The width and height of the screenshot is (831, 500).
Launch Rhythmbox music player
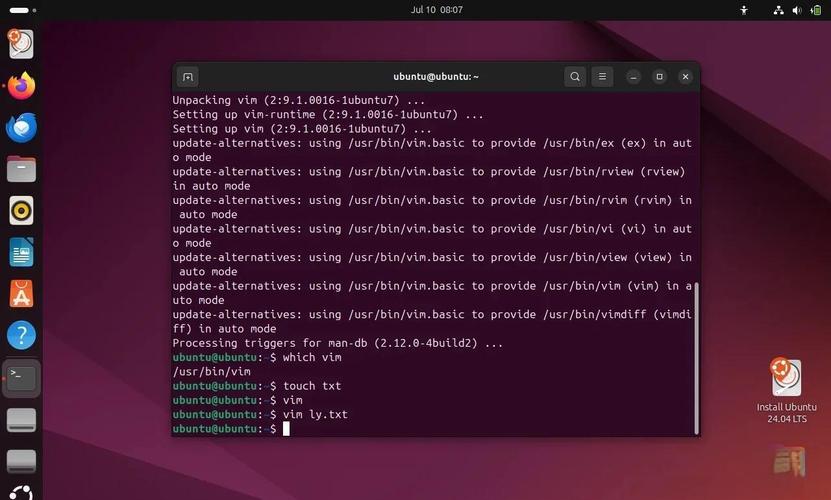coord(21,210)
